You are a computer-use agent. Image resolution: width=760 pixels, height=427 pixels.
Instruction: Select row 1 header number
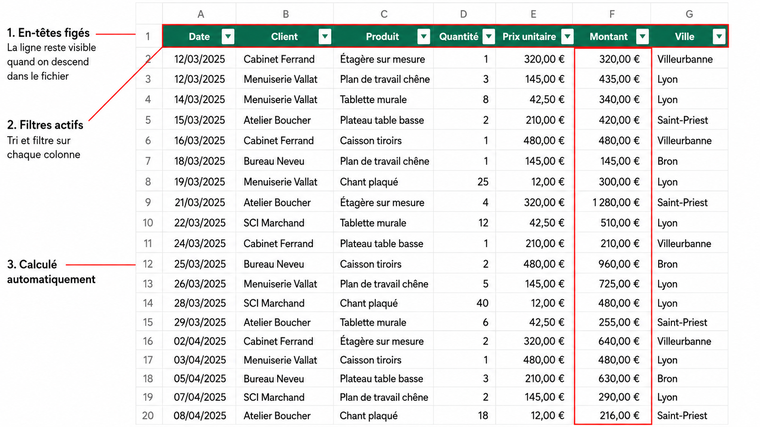148,37
